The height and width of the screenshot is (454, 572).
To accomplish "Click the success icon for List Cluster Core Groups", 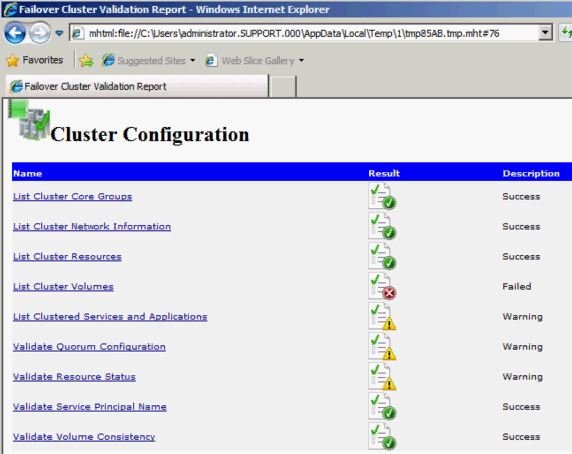I will click(382, 197).
